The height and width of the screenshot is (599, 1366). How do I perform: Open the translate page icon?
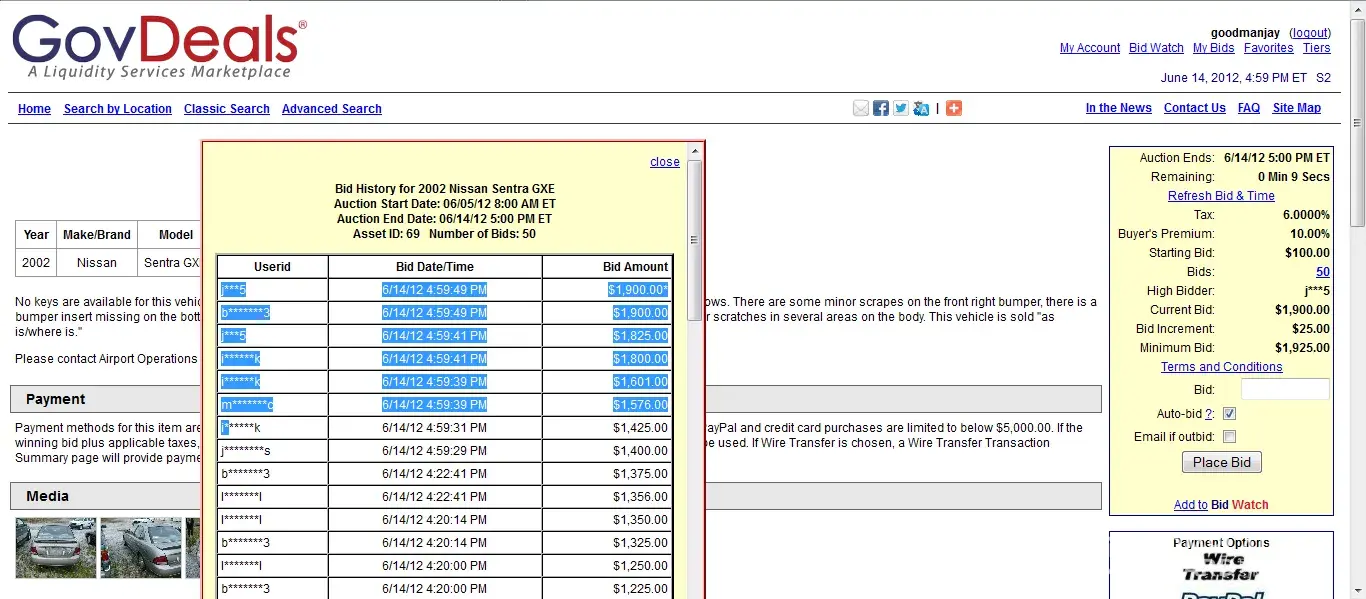[x=921, y=108]
